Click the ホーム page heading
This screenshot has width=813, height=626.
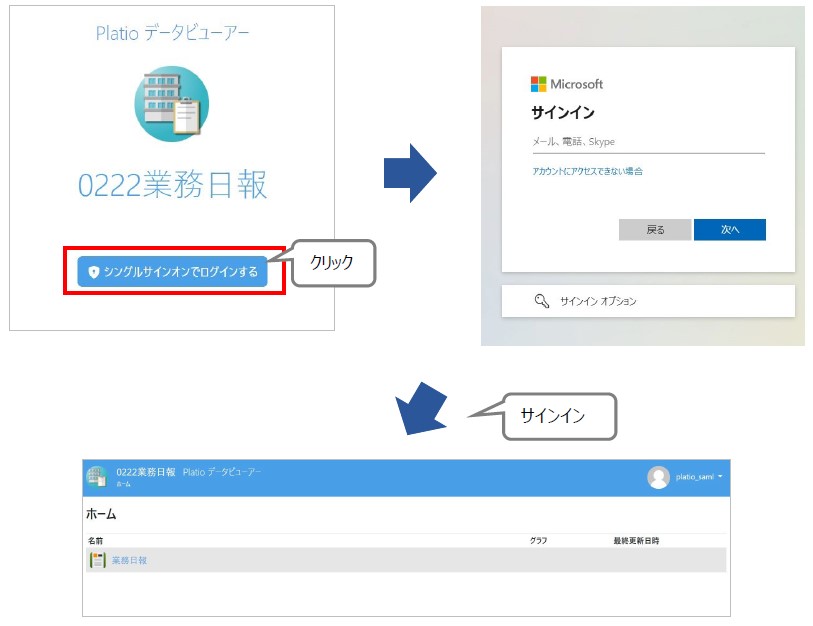pyautogui.click(x=101, y=514)
